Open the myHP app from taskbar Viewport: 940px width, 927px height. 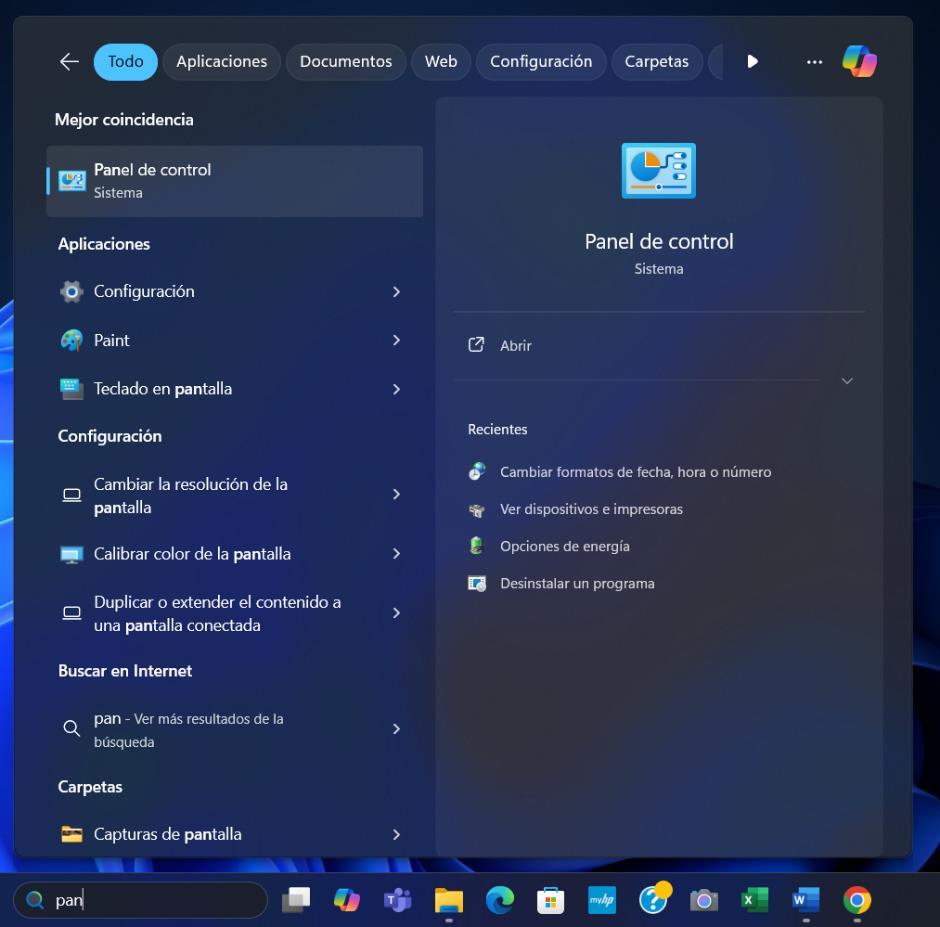point(602,900)
